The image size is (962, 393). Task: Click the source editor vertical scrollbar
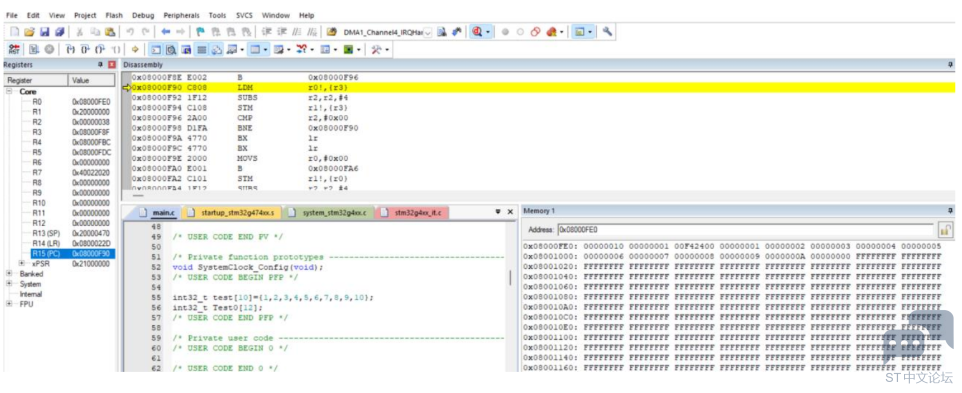[x=510, y=279]
